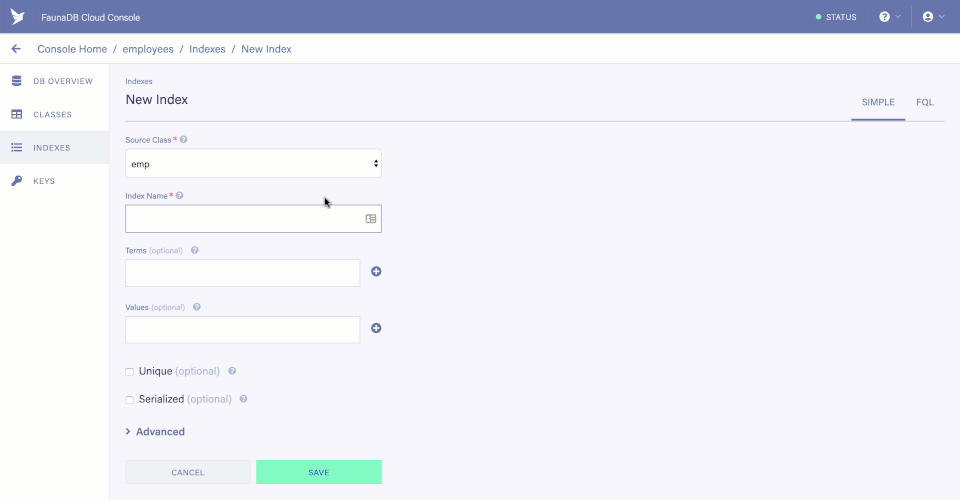Show help for Index Name
960x500 pixels.
tap(179, 196)
